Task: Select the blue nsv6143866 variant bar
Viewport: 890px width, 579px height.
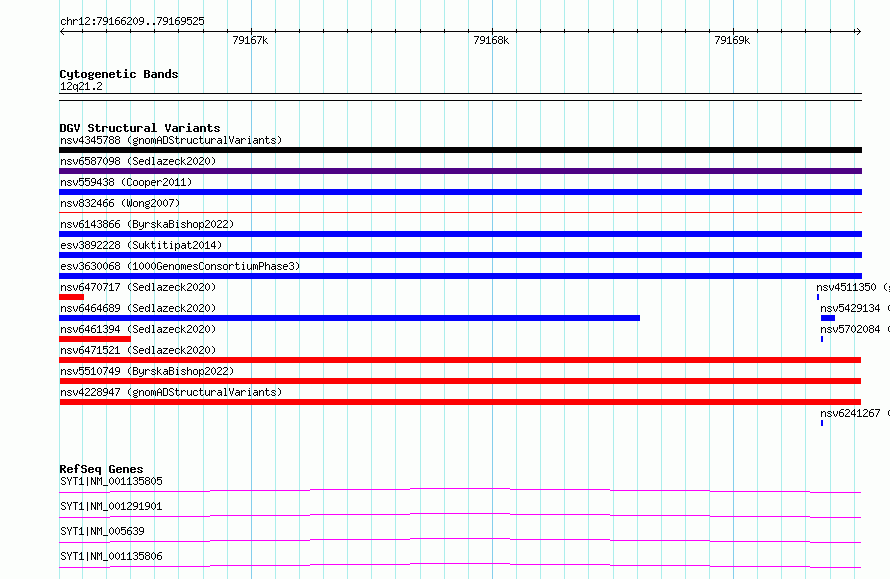Action: coord(460,234)
